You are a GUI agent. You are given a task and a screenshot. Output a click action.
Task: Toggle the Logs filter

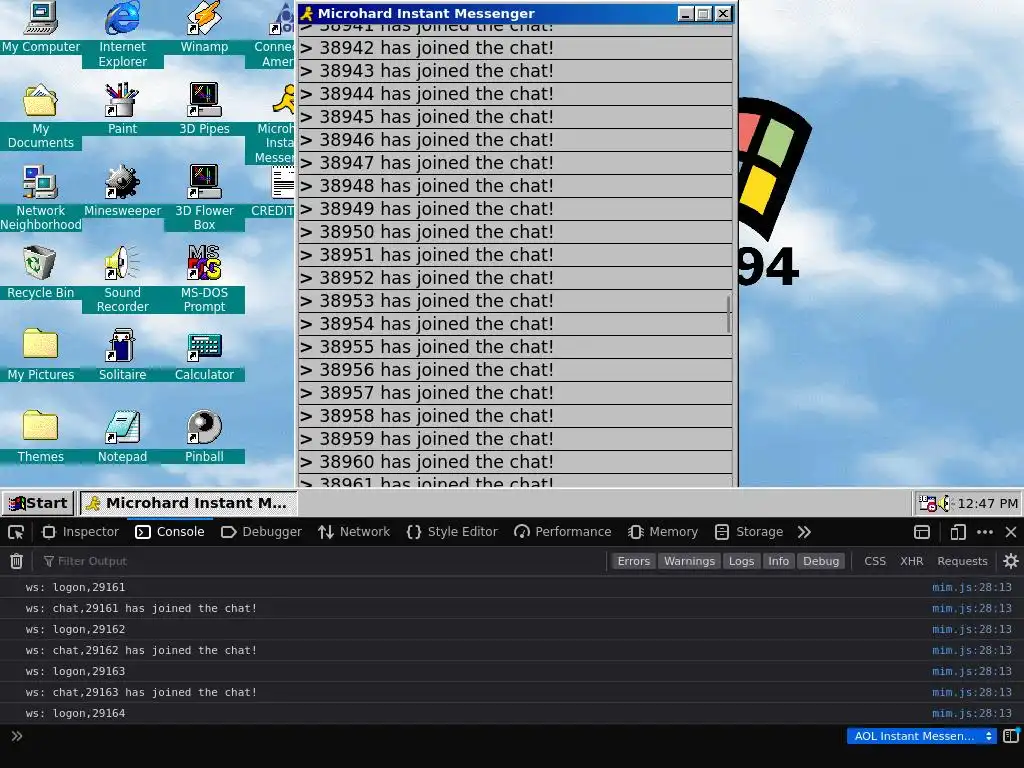click(x=741, y=561)
